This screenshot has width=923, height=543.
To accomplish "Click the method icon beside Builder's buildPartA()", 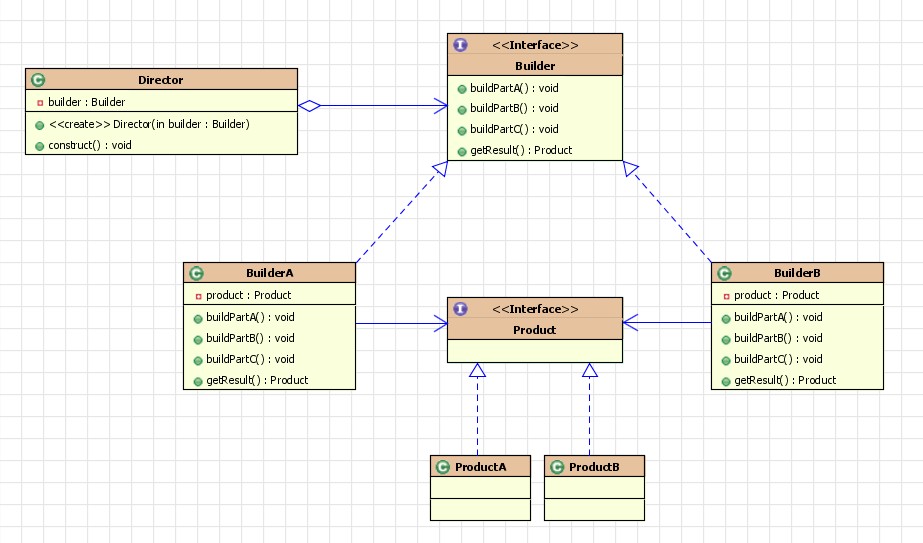I will point(462,89).
